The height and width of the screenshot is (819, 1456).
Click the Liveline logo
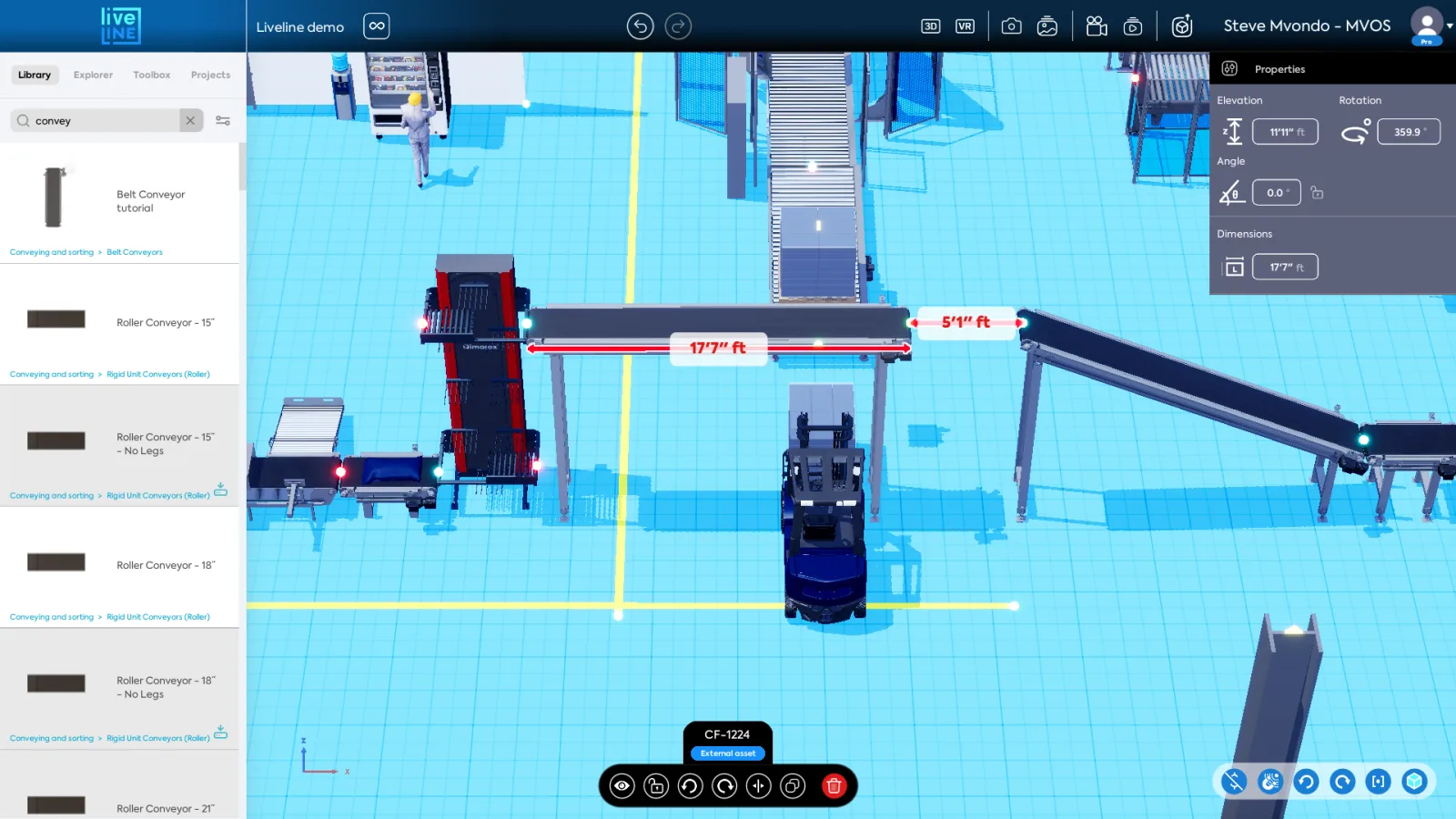(119, 25)
